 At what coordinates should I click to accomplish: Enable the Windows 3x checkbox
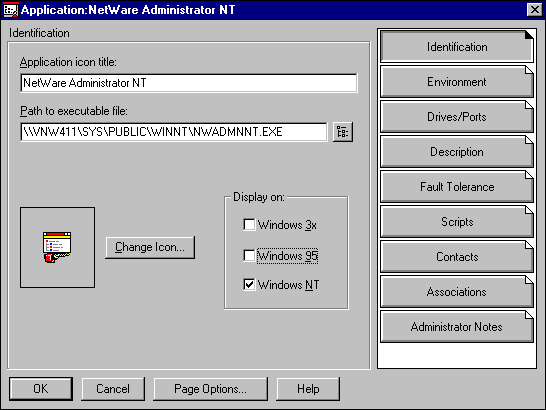click(x=249, y=225)
